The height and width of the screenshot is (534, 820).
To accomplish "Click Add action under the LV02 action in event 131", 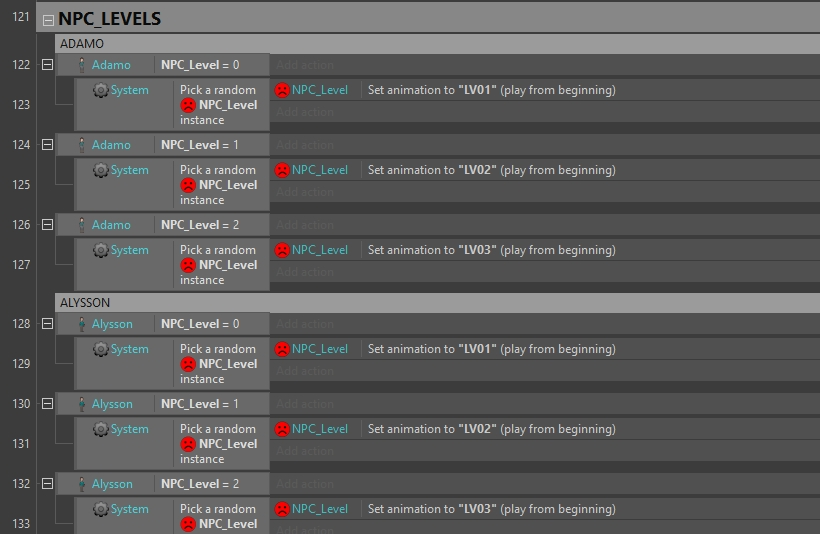I will 305,451.
